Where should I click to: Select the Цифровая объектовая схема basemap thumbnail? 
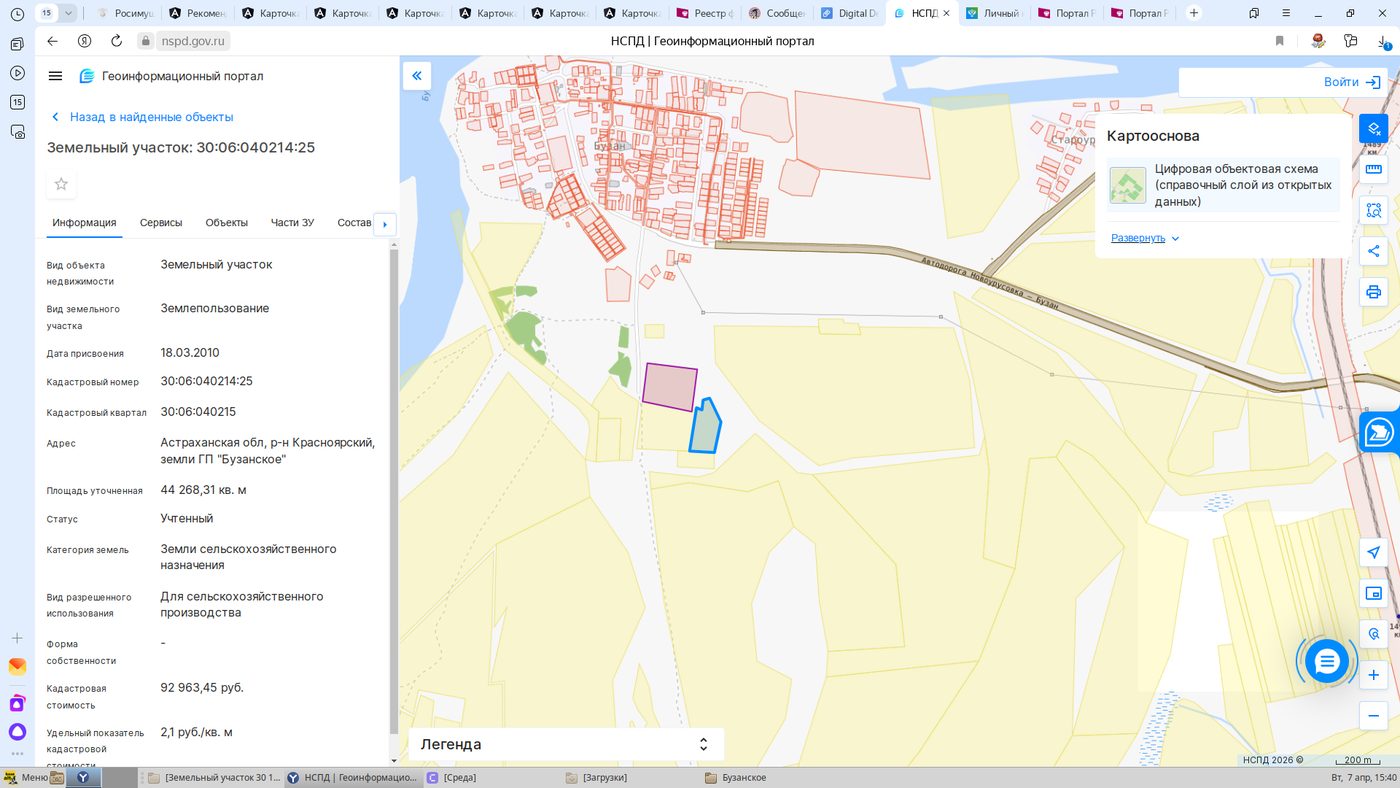coord(1128,185)
